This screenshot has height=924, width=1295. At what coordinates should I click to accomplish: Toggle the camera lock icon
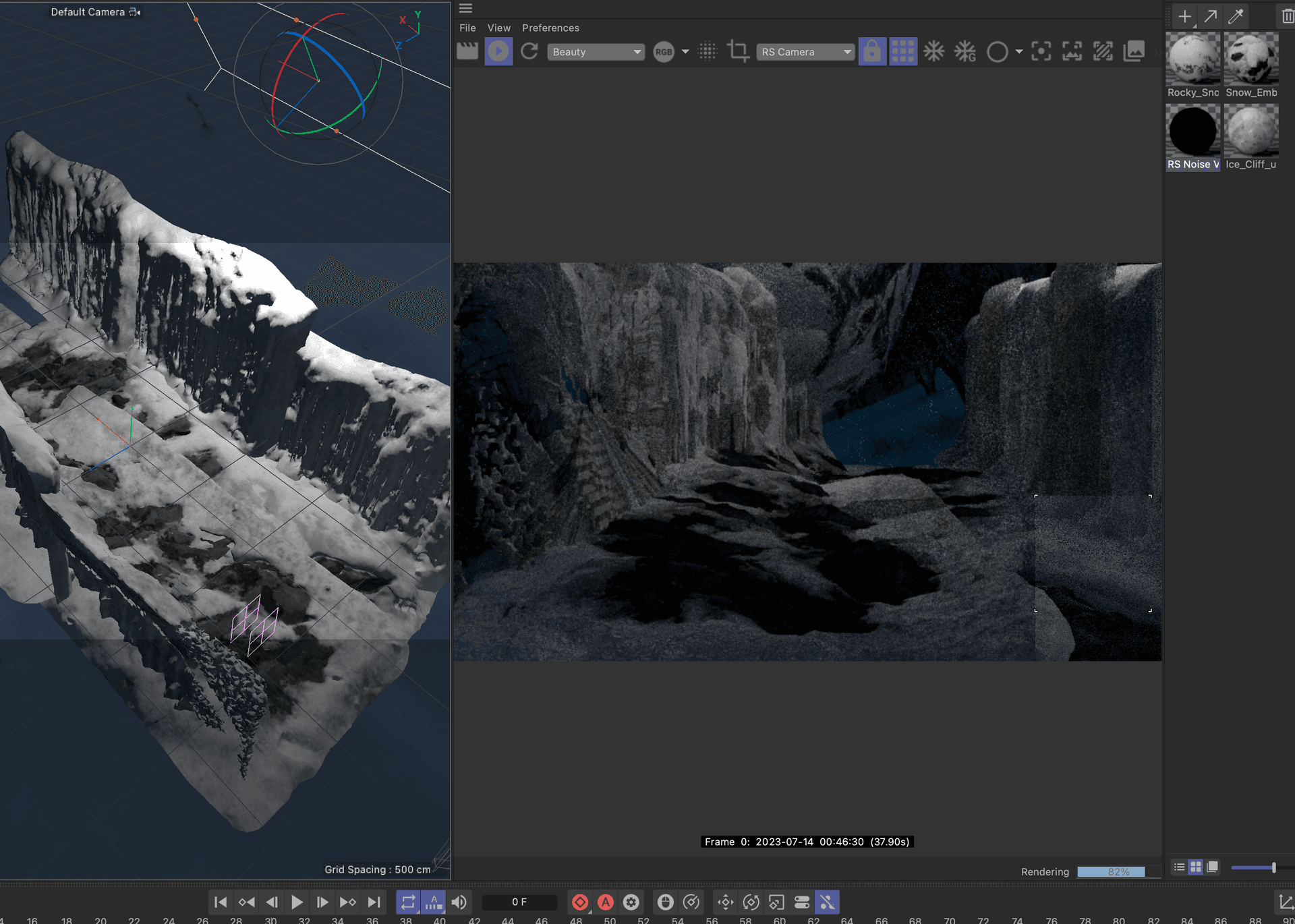pos(872,51)
